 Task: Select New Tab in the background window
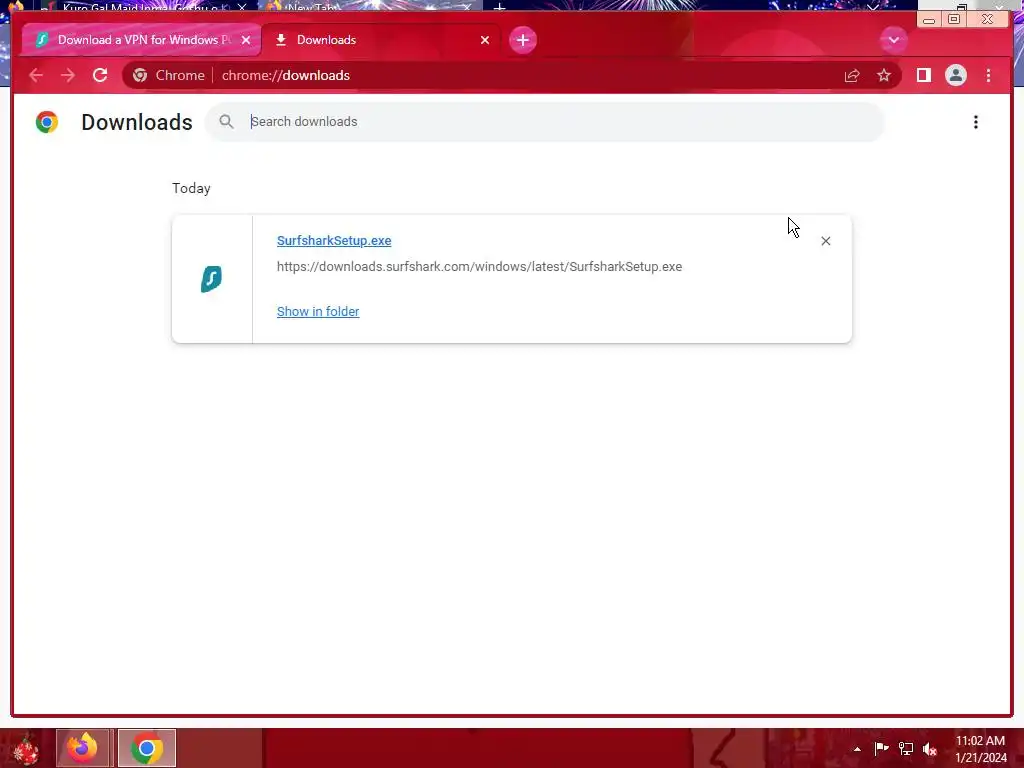370,7
